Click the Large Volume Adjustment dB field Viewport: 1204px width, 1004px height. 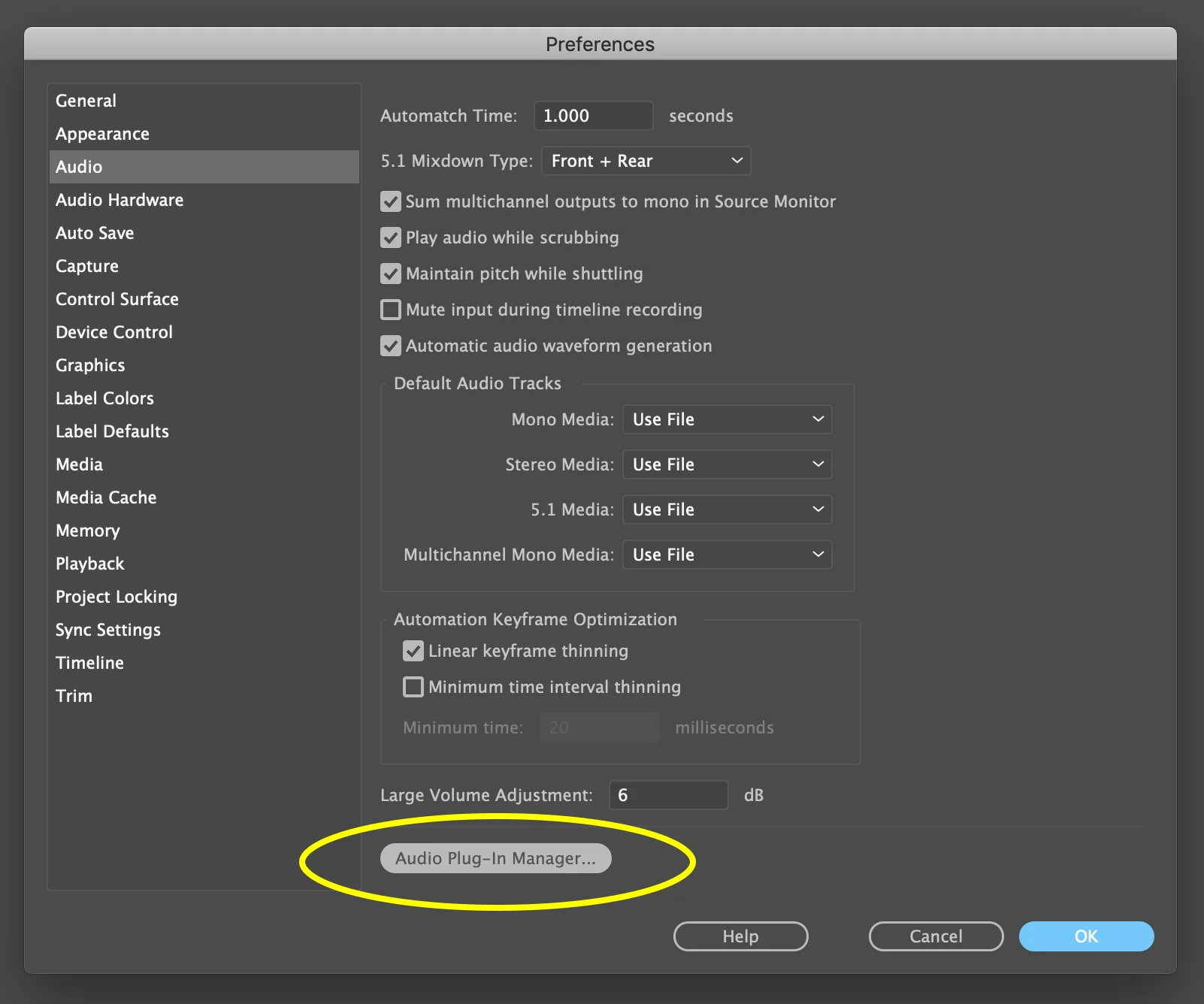[668, 795]
